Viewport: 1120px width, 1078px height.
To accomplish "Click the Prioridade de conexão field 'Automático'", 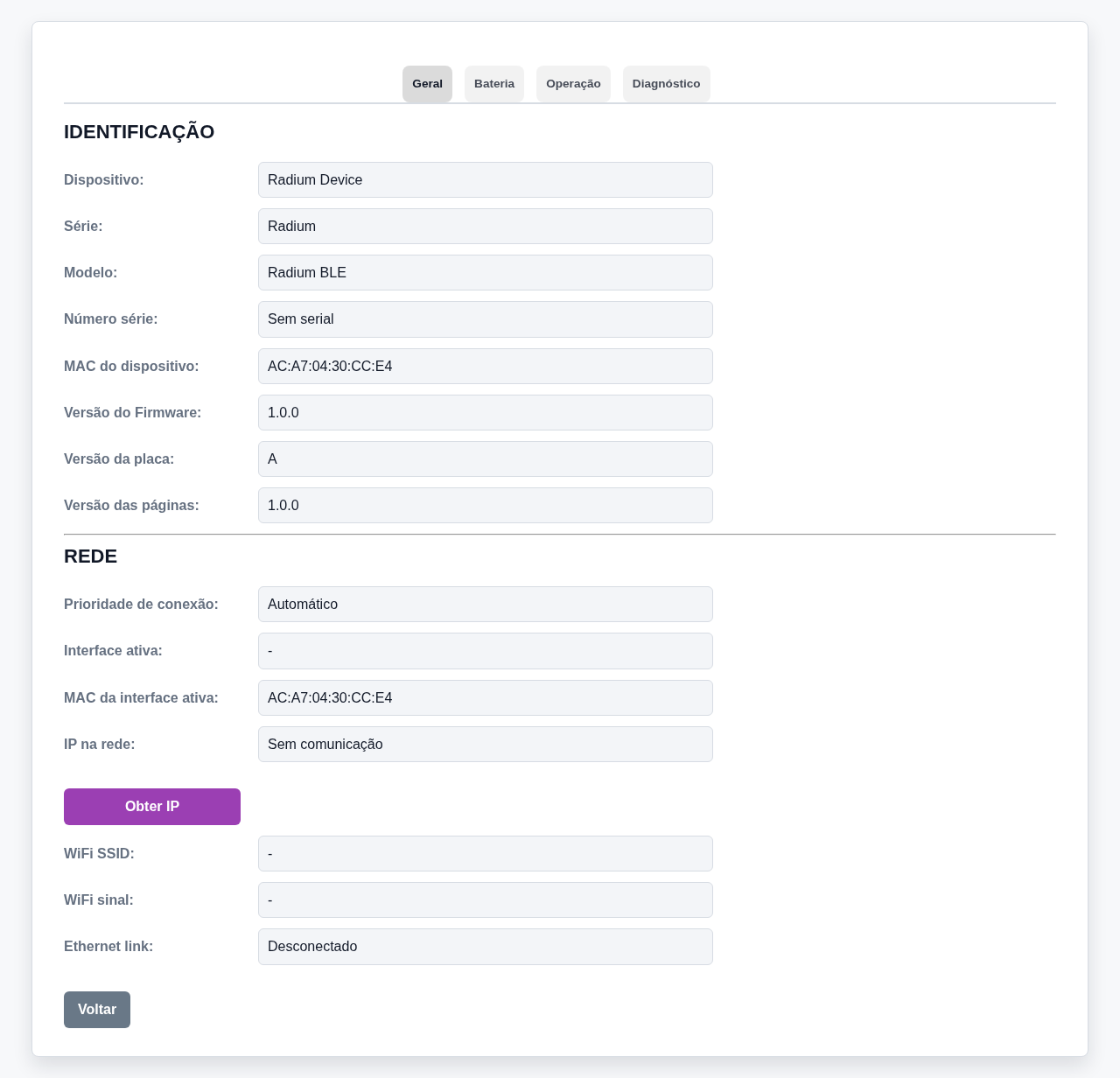I will [x=486, y=604].
